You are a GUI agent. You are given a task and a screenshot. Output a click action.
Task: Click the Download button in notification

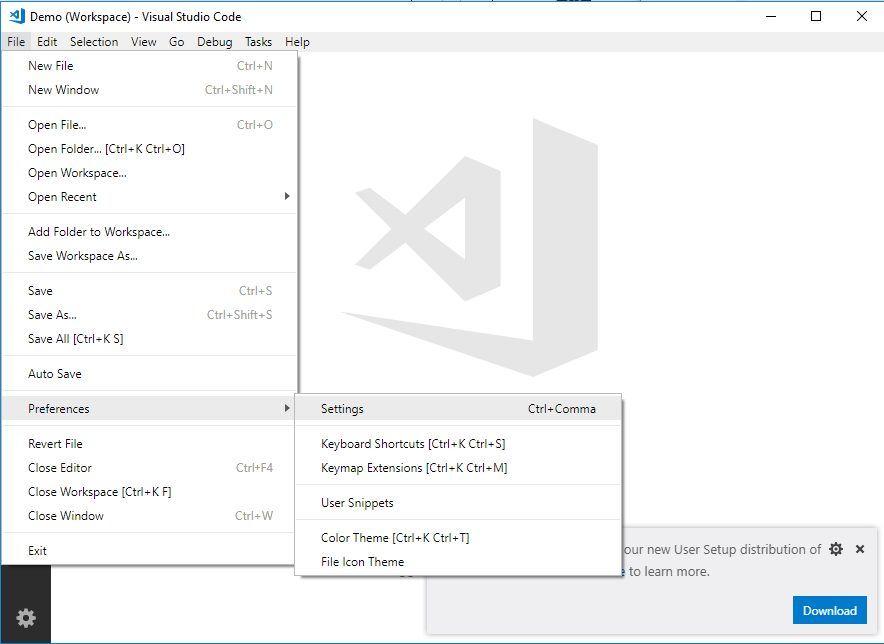pyautogui.click(x=829, y=610)
